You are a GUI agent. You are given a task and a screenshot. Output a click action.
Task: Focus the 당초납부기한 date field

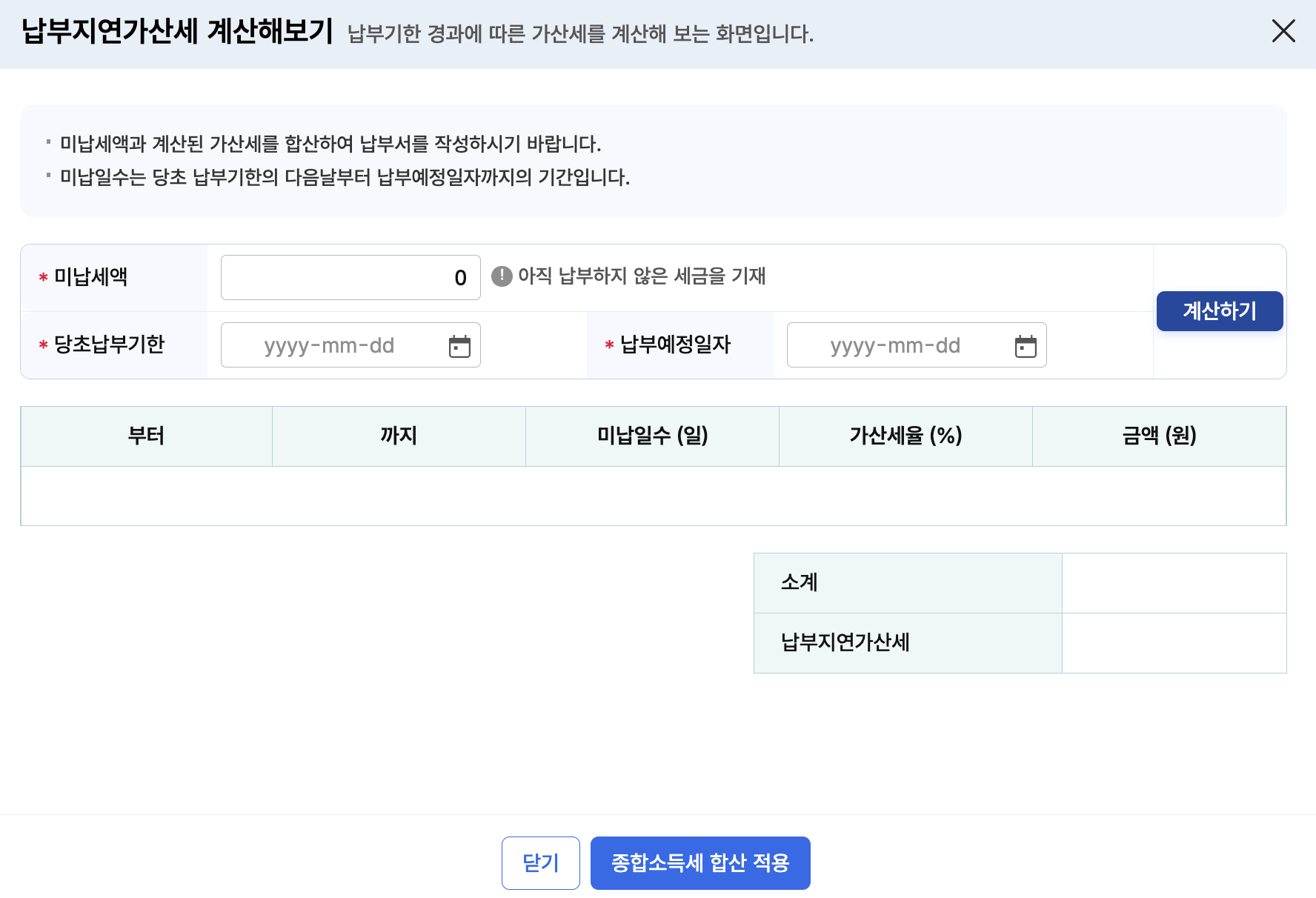(x=350, y=345)
